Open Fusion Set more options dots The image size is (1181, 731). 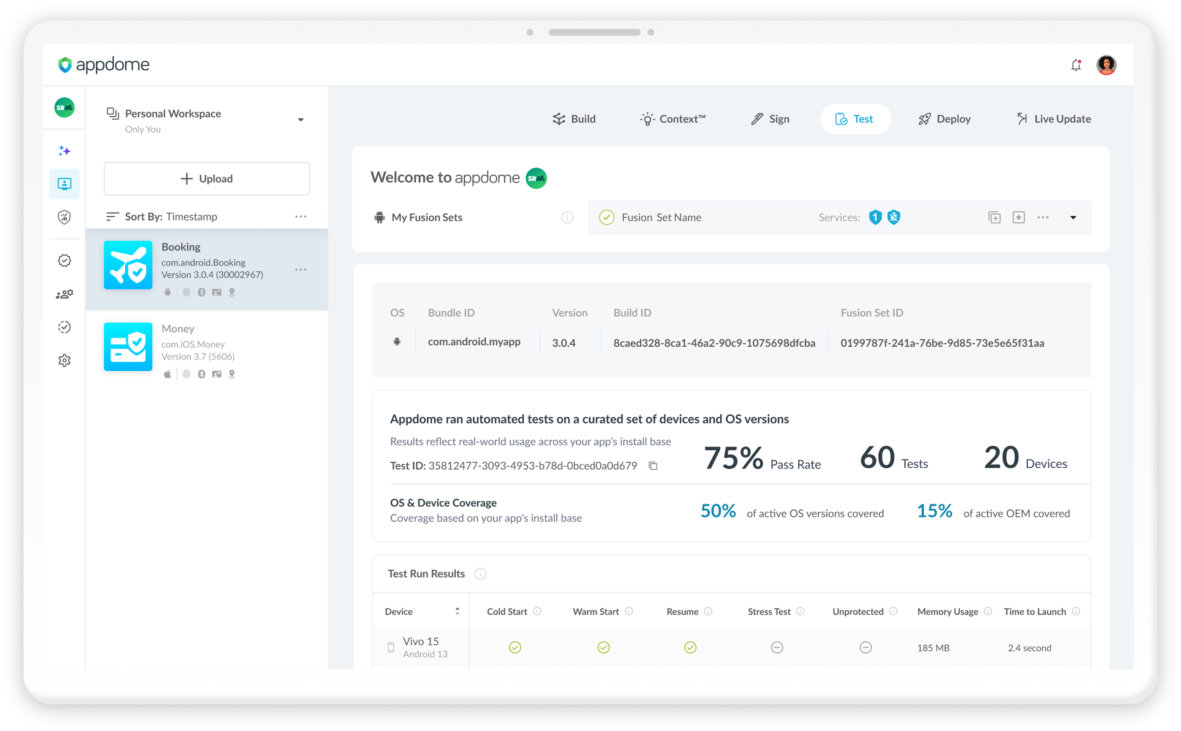click(1043, 218)
